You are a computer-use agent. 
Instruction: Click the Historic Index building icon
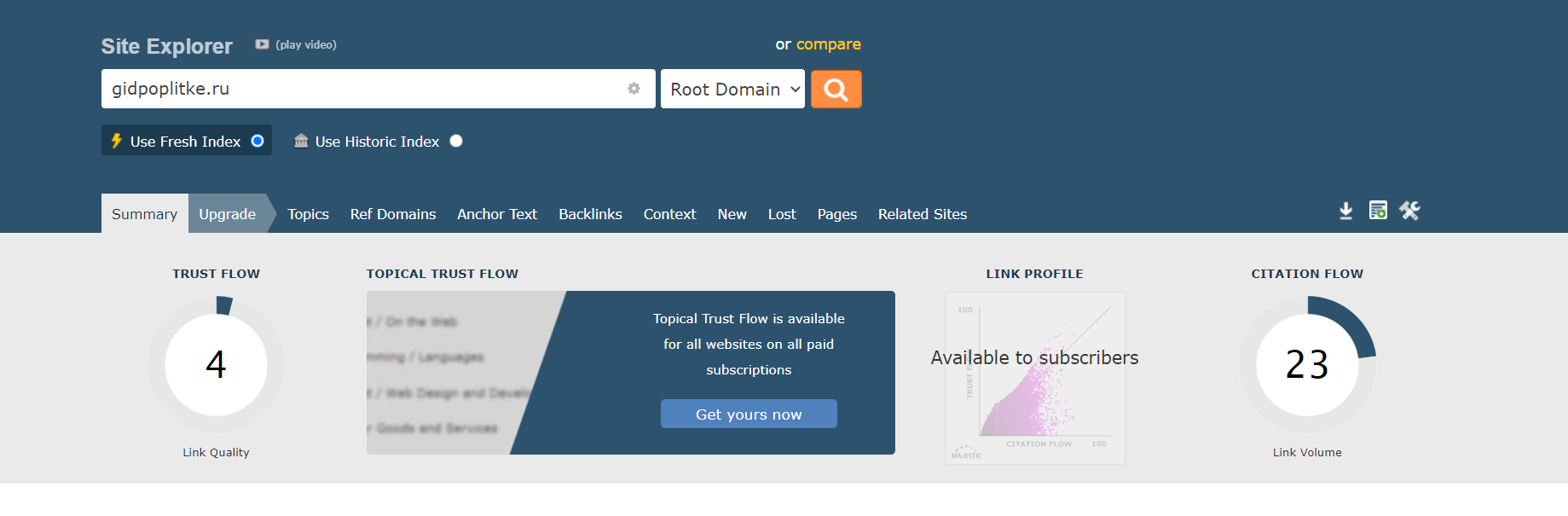click(x=301, y=141)
